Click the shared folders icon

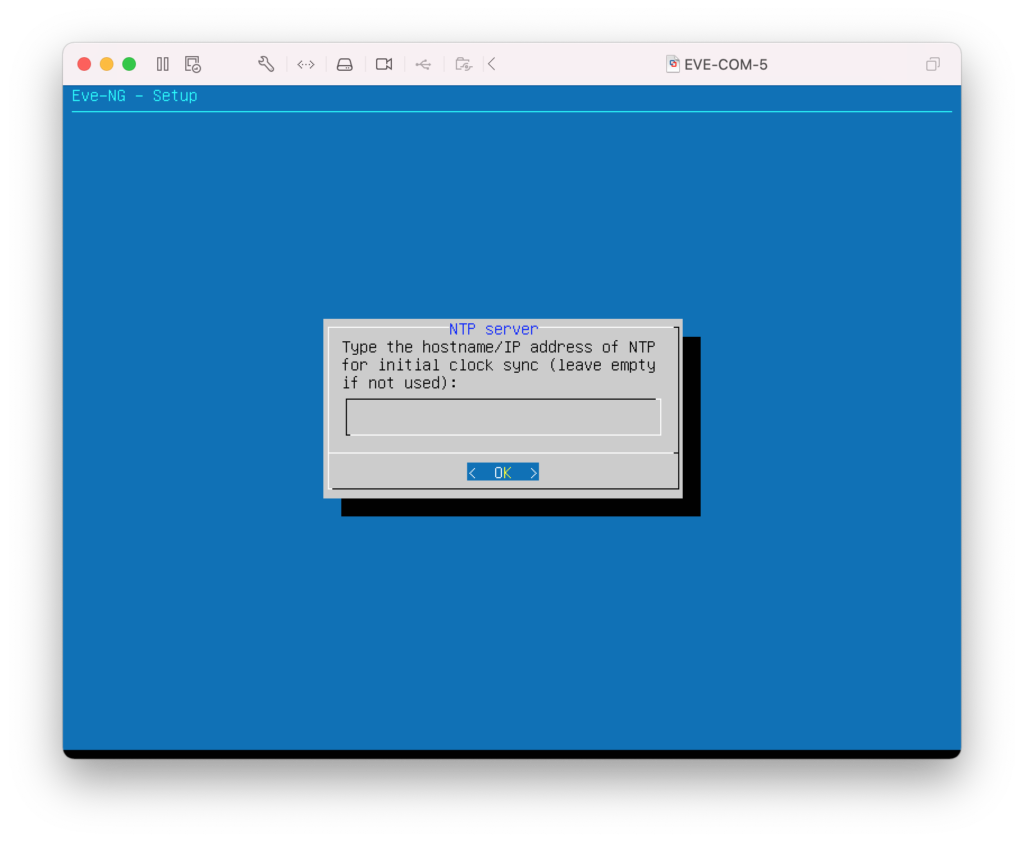(463, 64)
